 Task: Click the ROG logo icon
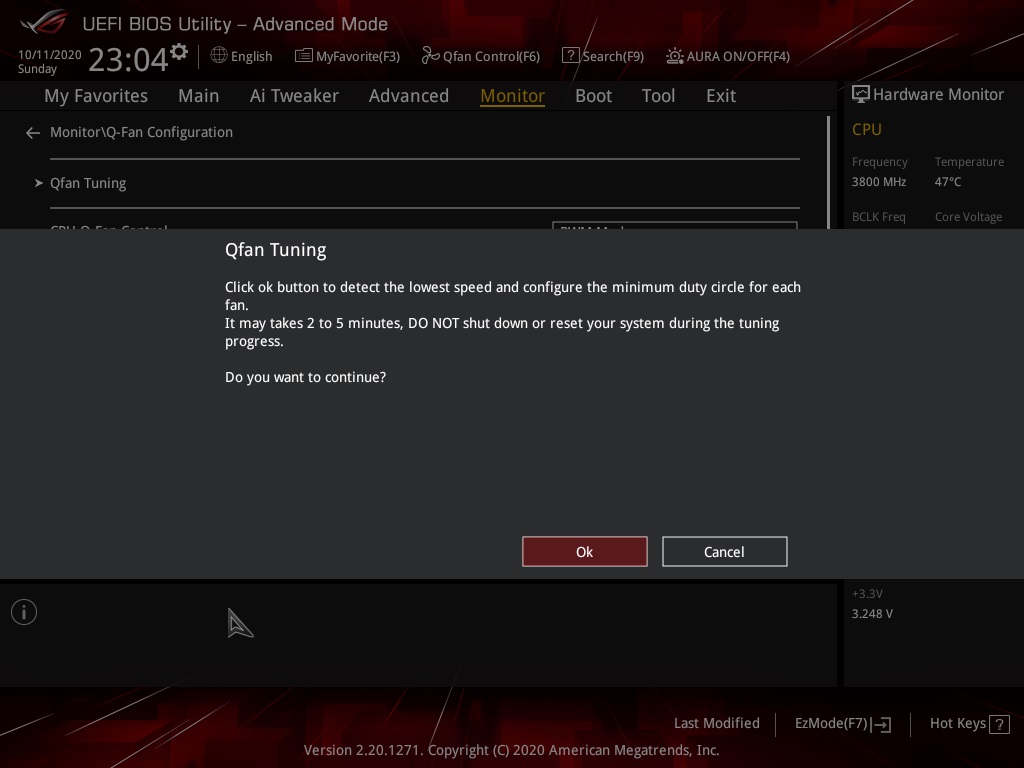pyautogui.click(x=43, y=22)
